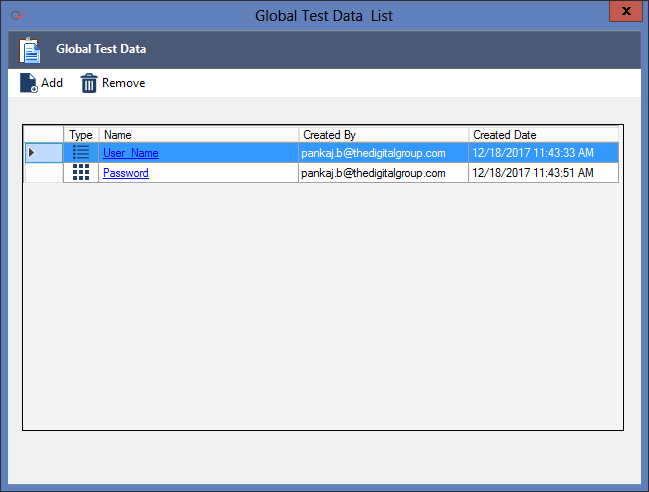
Task: Click the Remove trash can icon
Action: (89, 83)
